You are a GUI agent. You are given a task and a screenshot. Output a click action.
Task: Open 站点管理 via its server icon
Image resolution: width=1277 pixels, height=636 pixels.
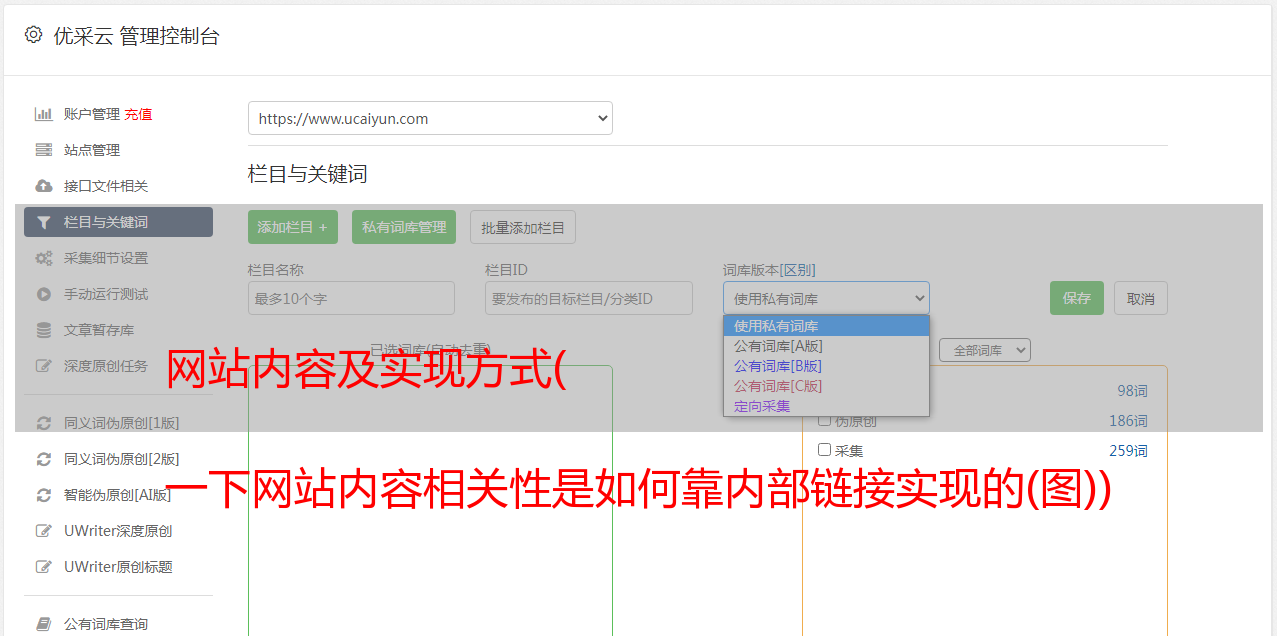coord(44,150)
